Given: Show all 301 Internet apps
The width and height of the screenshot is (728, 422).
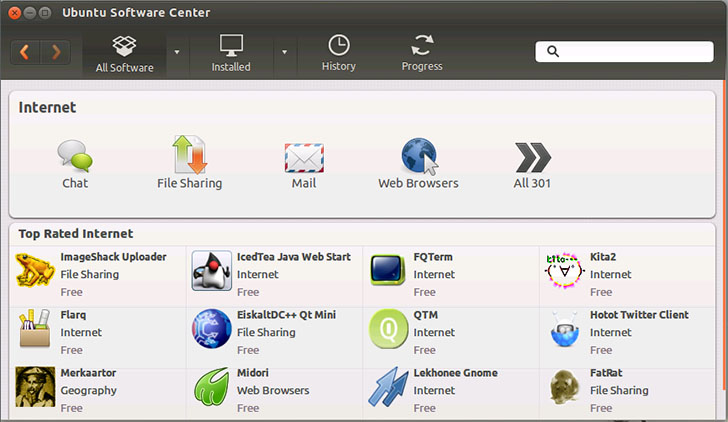Looking at the screenshot, I should pyautogui.click(x=532, y=157).
